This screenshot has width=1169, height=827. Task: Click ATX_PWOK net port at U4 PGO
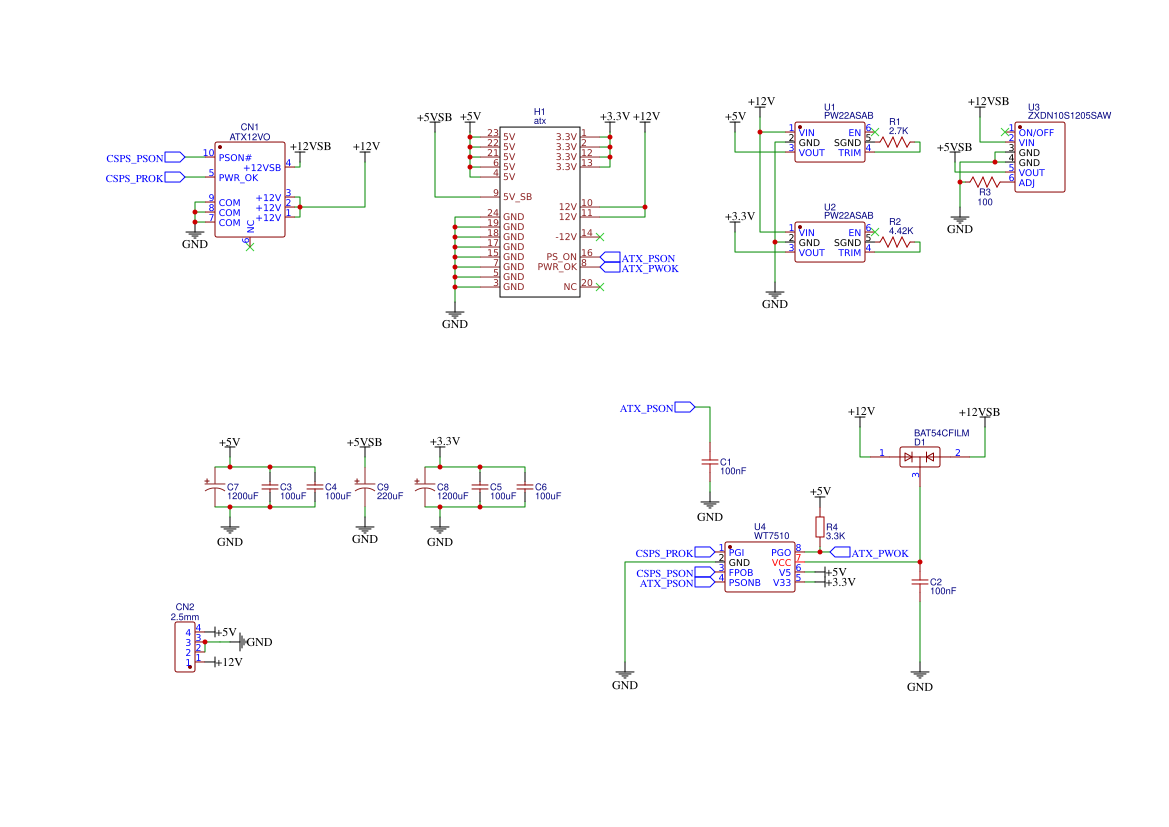(869, 553)
